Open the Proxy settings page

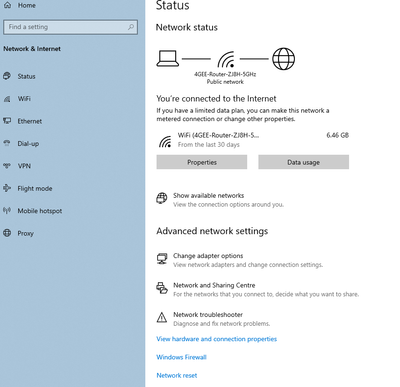pyautogui.click(x=25, y=233)
